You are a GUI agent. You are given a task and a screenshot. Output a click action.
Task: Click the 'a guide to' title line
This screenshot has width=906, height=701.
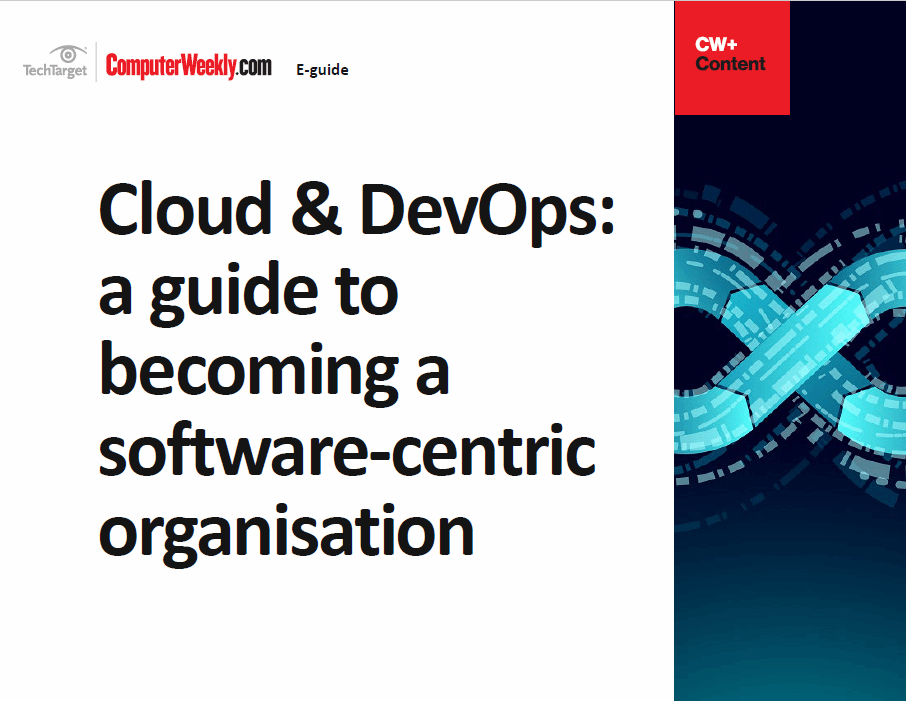[248, 293]
